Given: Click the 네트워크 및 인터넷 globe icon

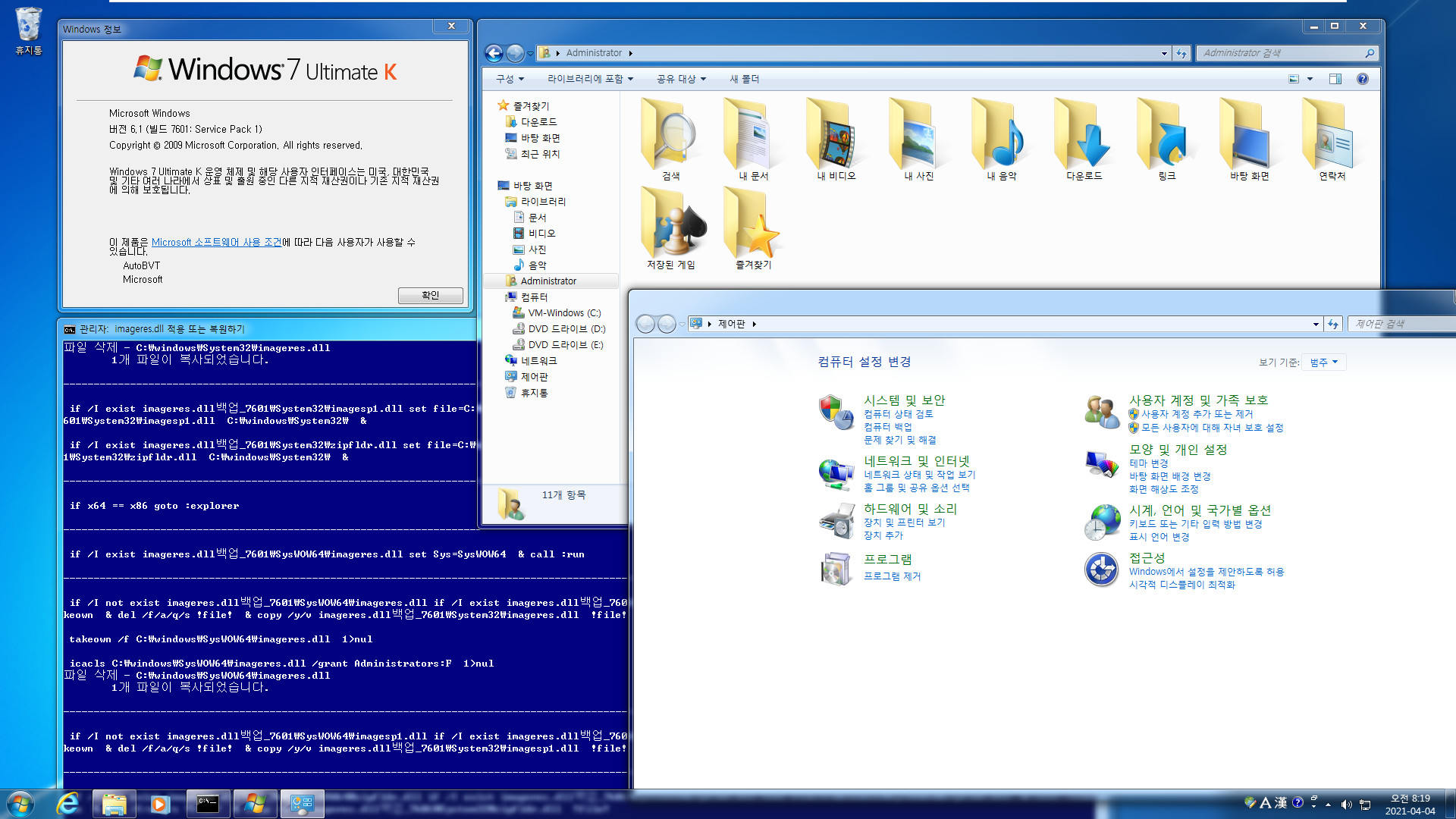Looking at the screenshot, I should click(x=836, y=474).
